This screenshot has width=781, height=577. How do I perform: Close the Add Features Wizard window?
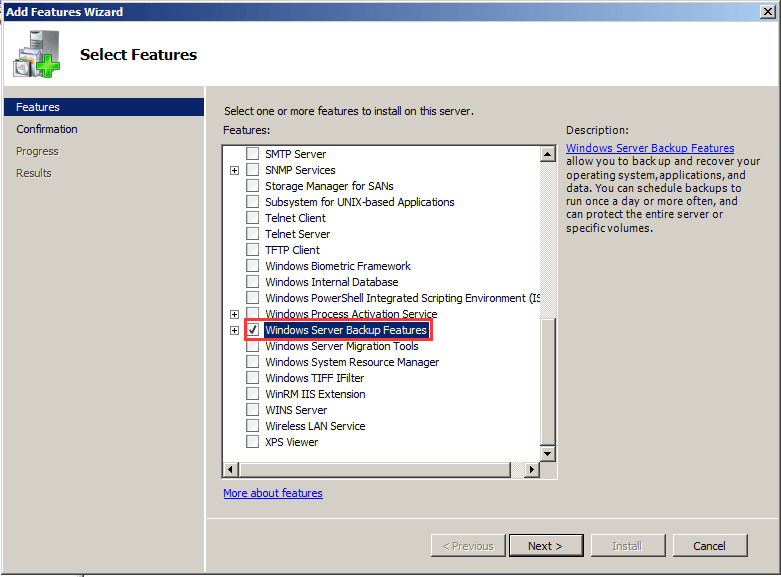coord(768,11)
